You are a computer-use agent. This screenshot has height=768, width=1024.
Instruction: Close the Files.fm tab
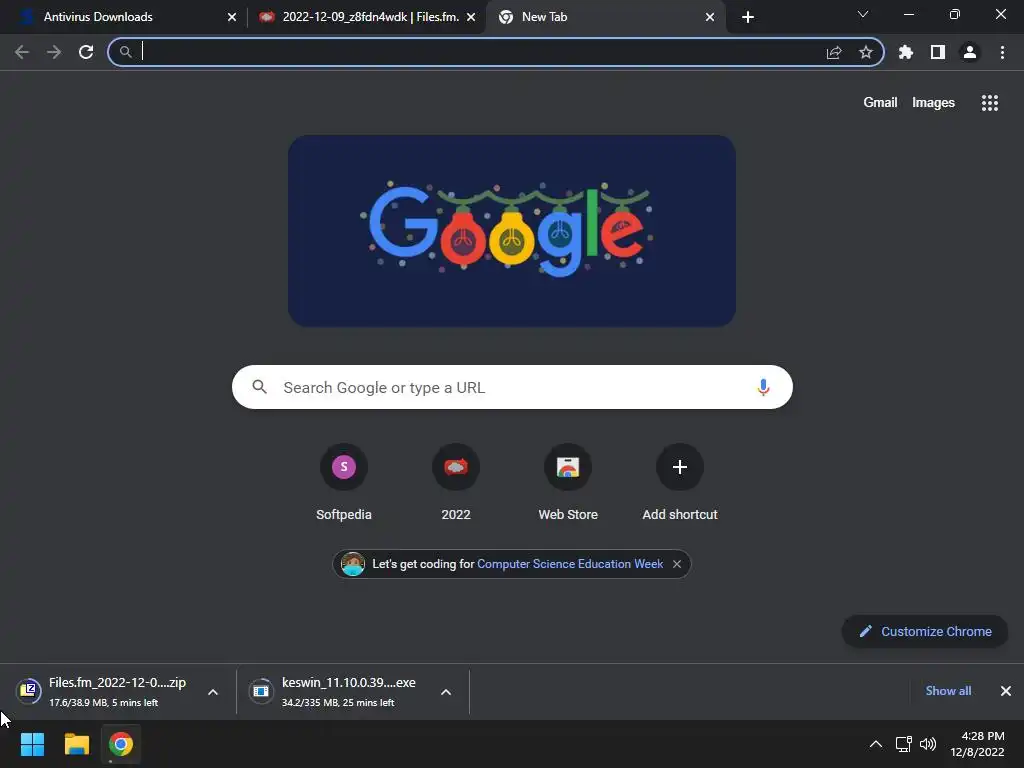[471, 18]
